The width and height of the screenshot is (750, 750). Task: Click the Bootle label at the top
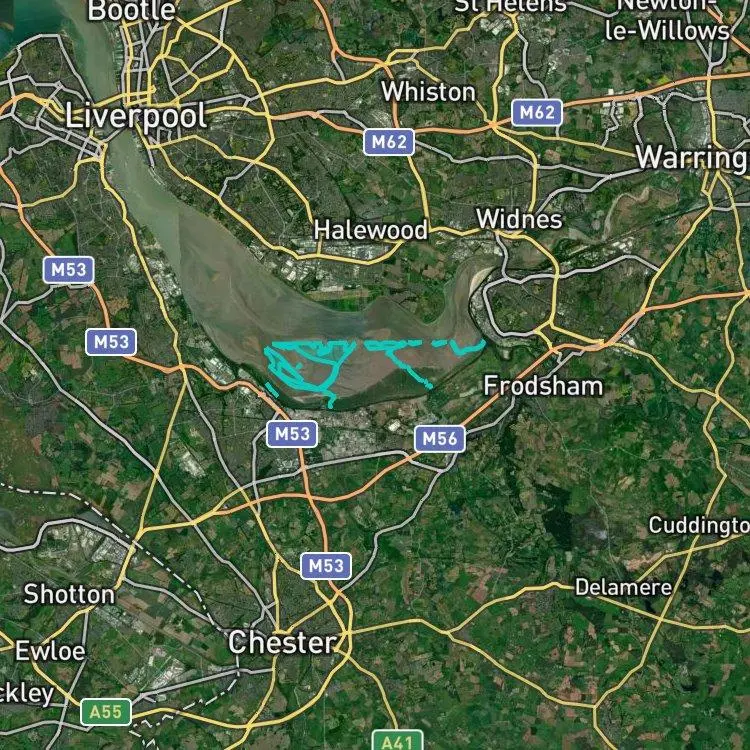[132, 11]
